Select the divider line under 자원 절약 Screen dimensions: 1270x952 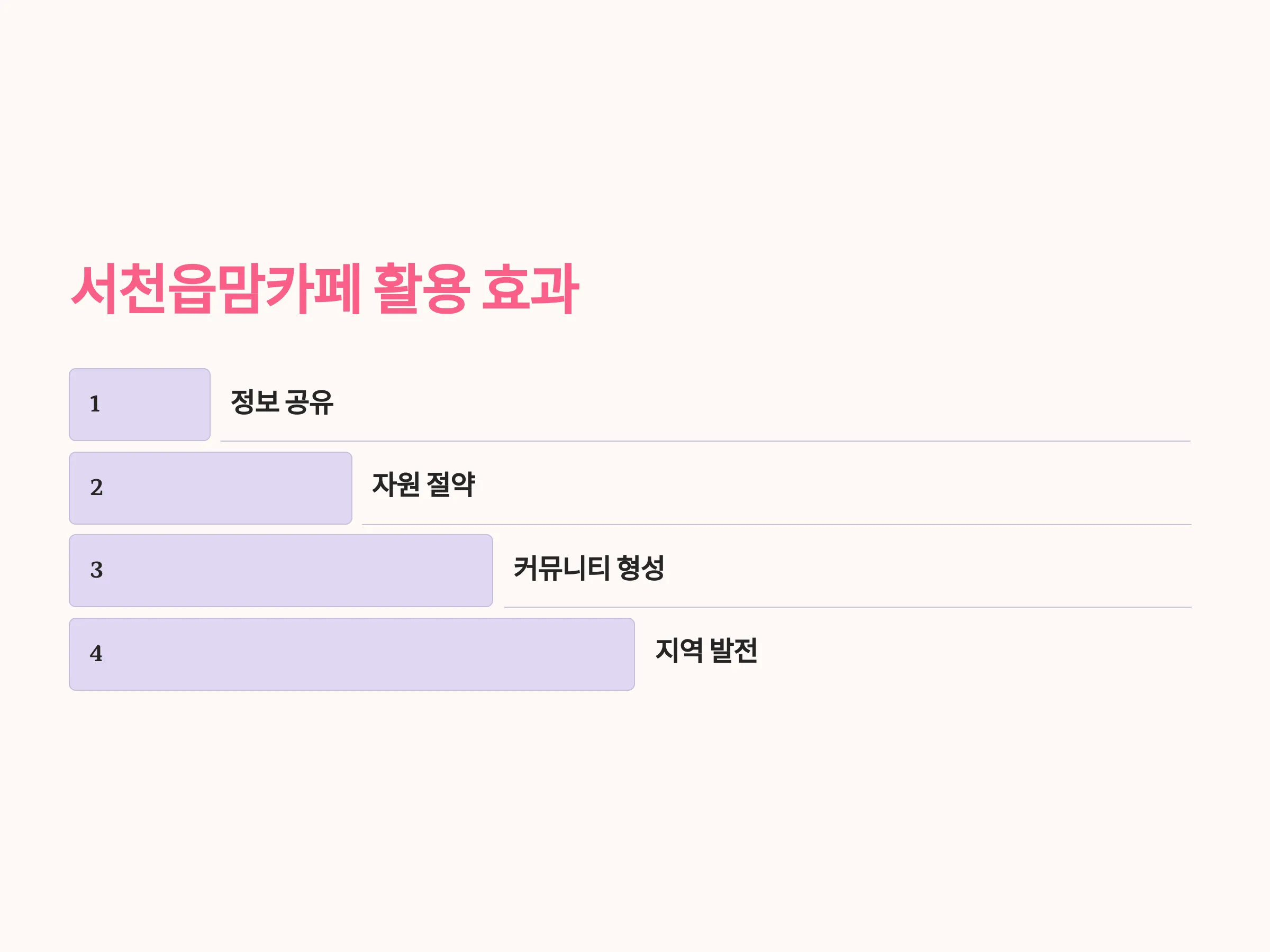tap(777, 525)
